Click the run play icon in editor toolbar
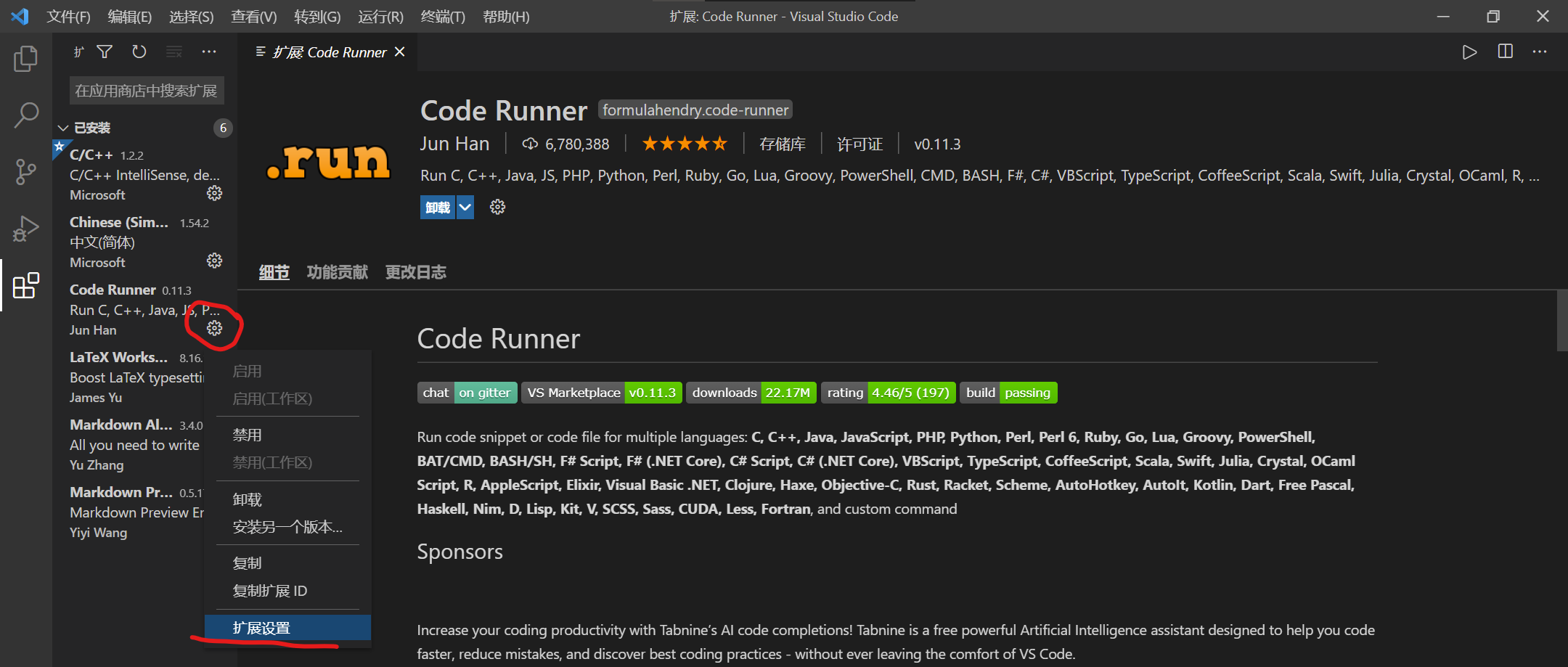 [x=1470, y=52]
